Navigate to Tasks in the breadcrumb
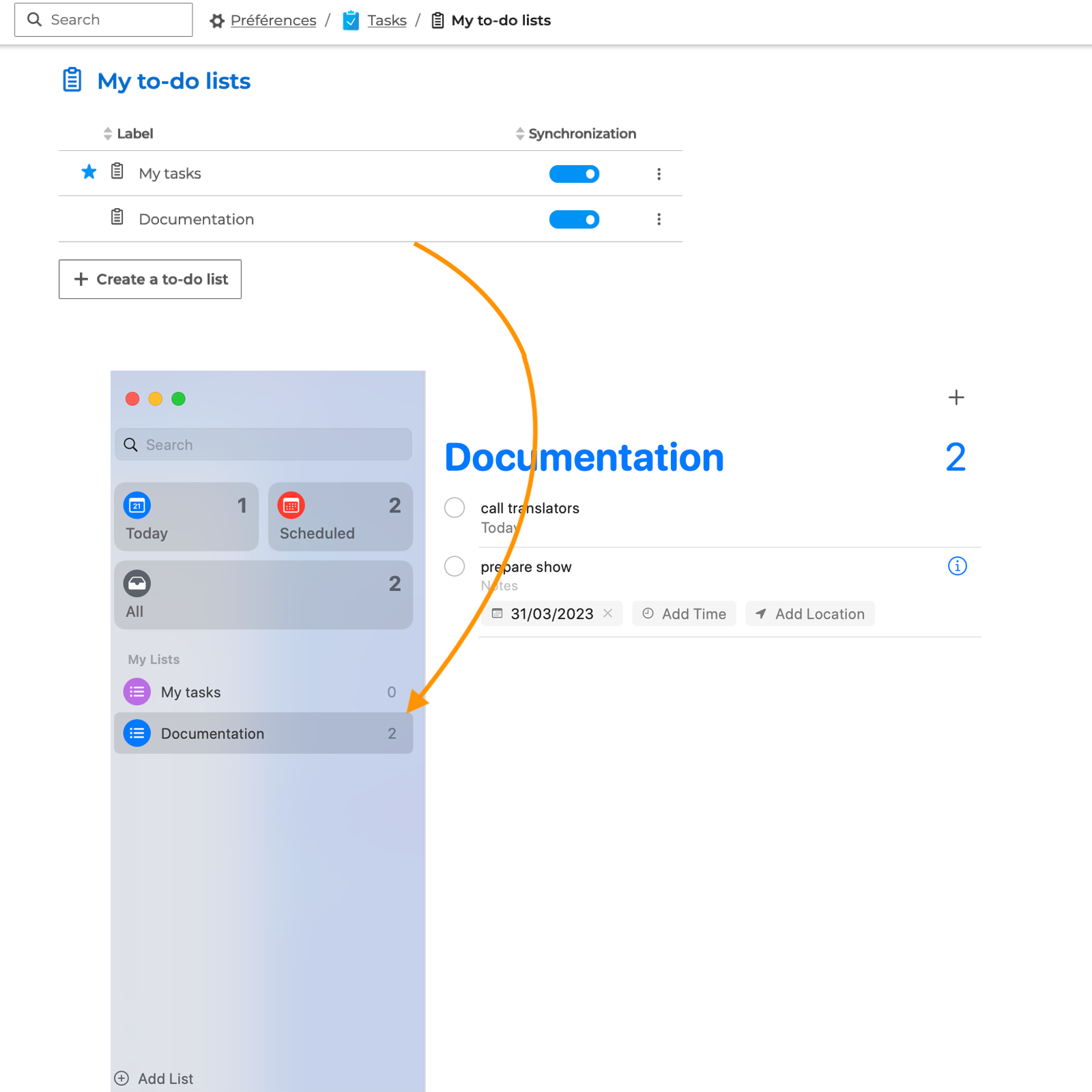1092x1092 pixels. (386, 20)
